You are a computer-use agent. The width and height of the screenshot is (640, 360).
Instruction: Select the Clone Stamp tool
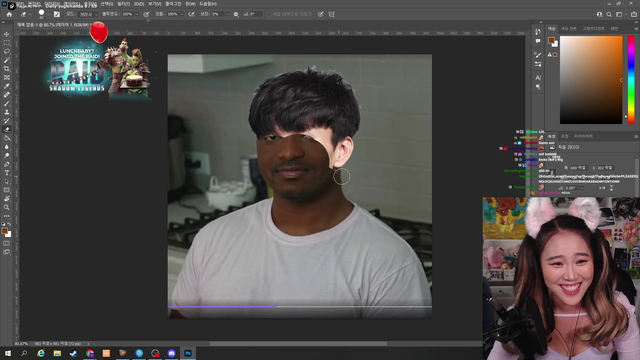coord(7,112)
